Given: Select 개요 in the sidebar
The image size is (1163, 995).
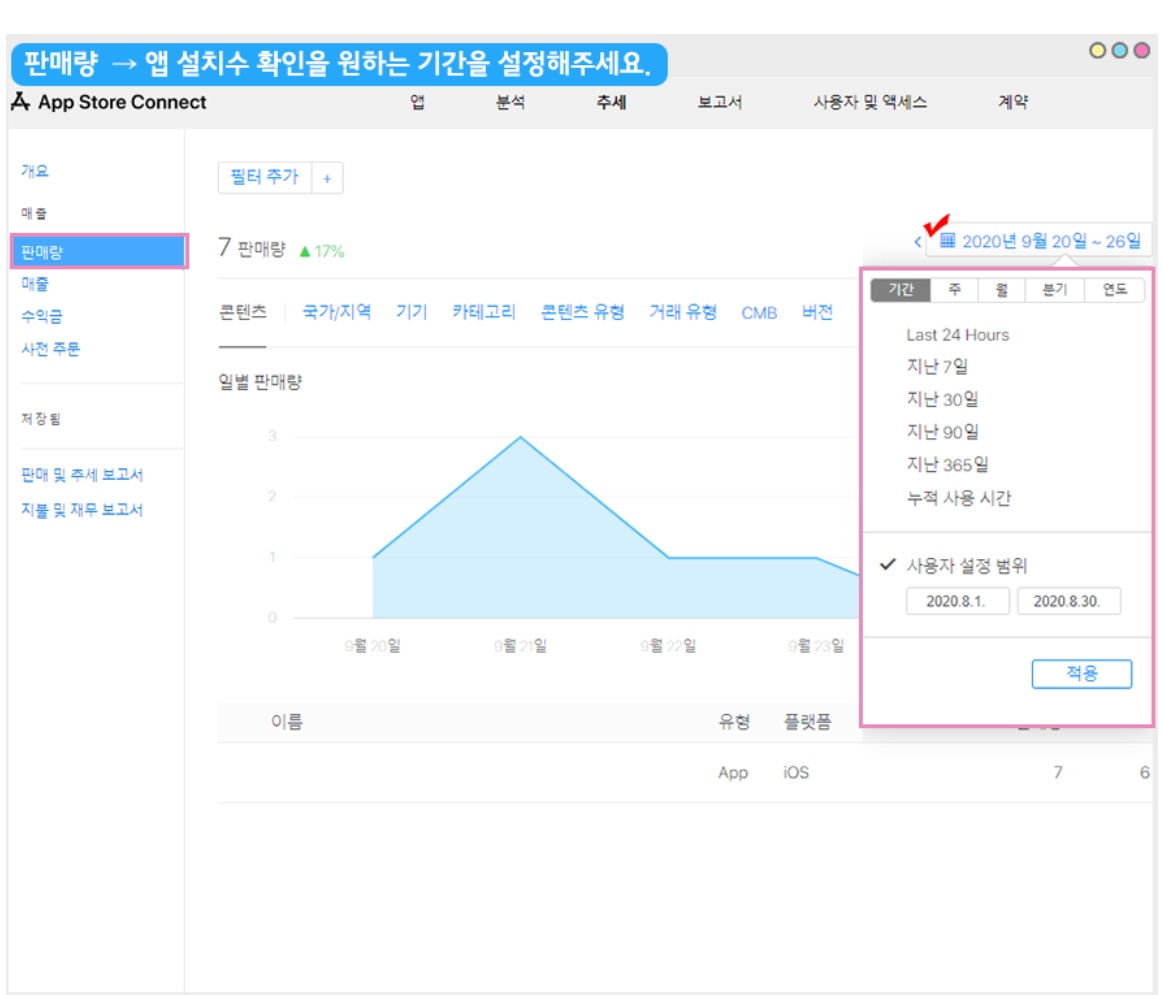Looking at the screenshot, I should pyautogui.click(x=35, y=171).
